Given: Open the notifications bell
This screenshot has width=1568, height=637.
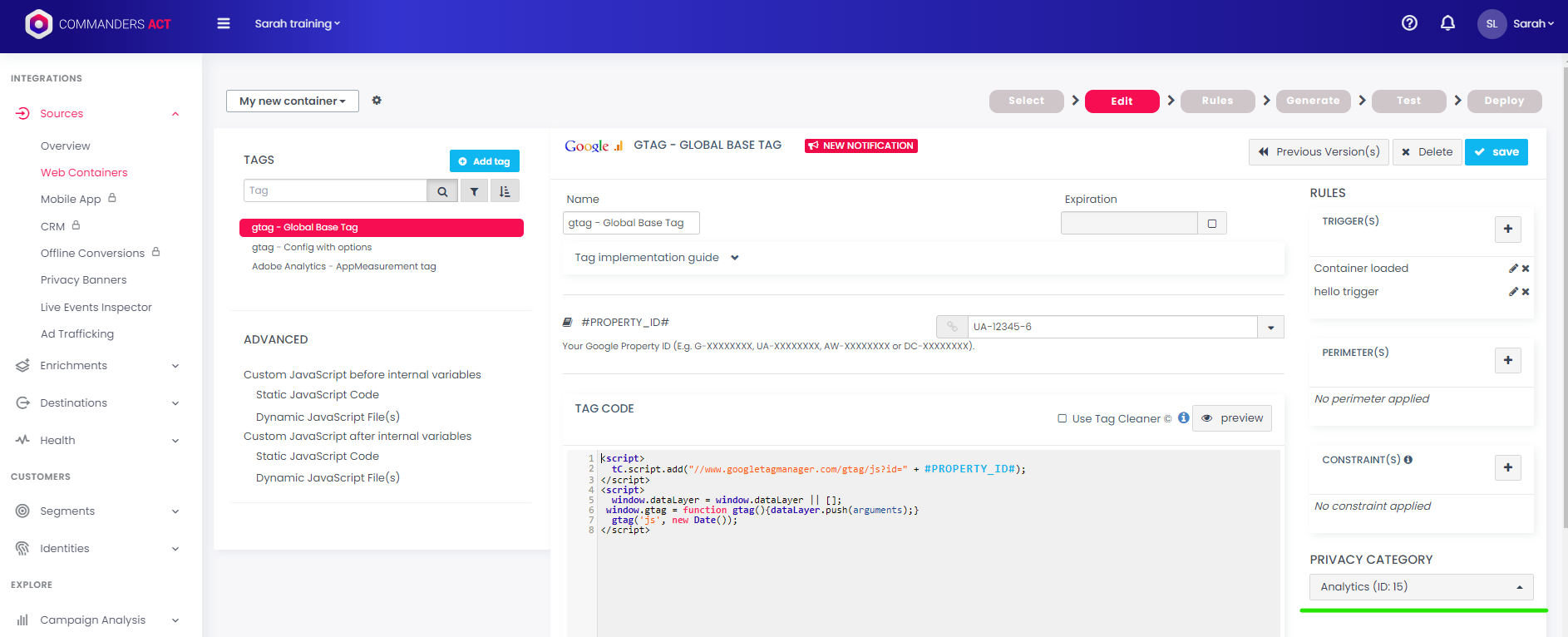Looking at the screenshot, I should [1447, 23].
